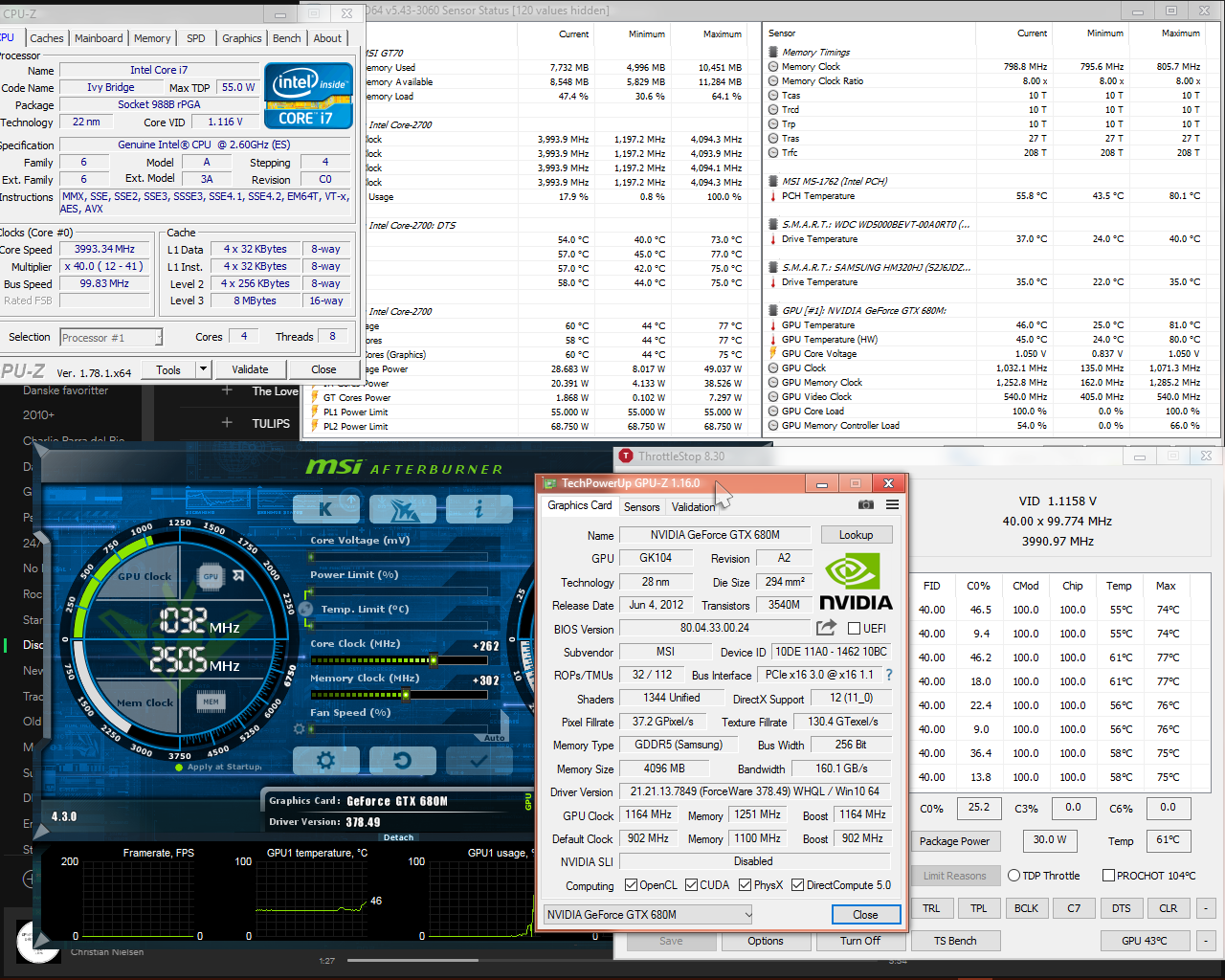The width and height of the screenshot is (1225, 980).
Task: Click the MEM chip icon in Afterburner gauge
Action: pyautogui.click(x=211, y=702)
